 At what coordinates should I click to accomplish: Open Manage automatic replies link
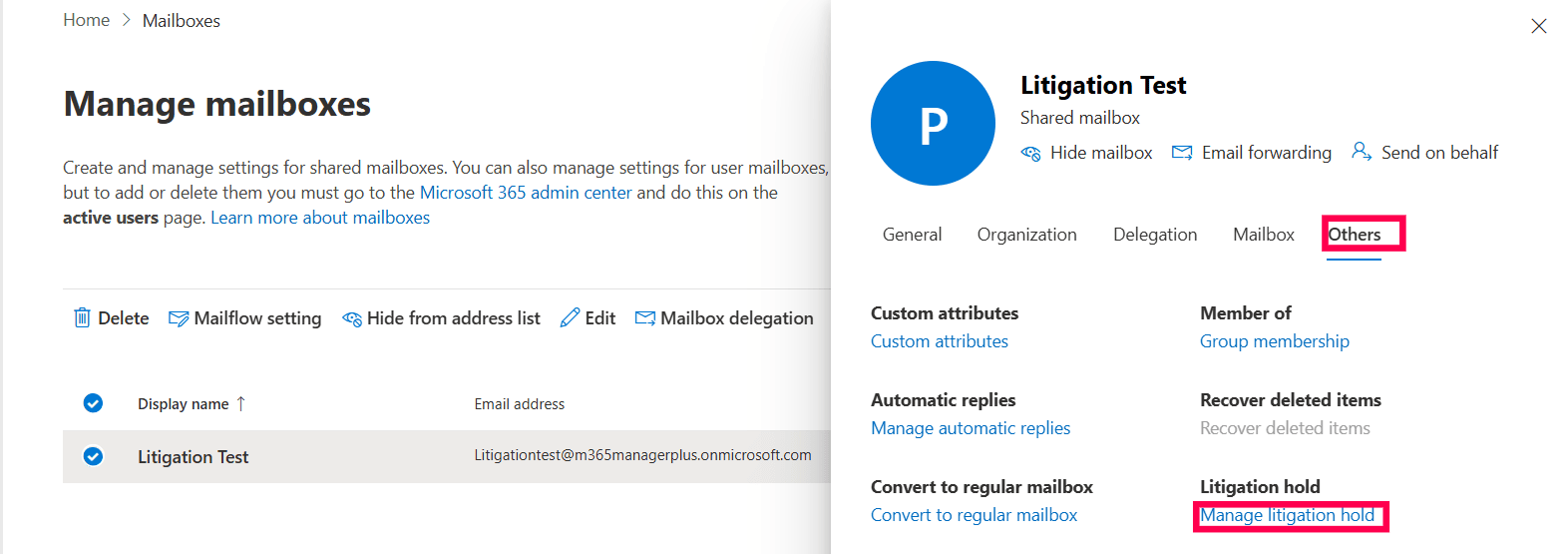[x=970, y=428]
